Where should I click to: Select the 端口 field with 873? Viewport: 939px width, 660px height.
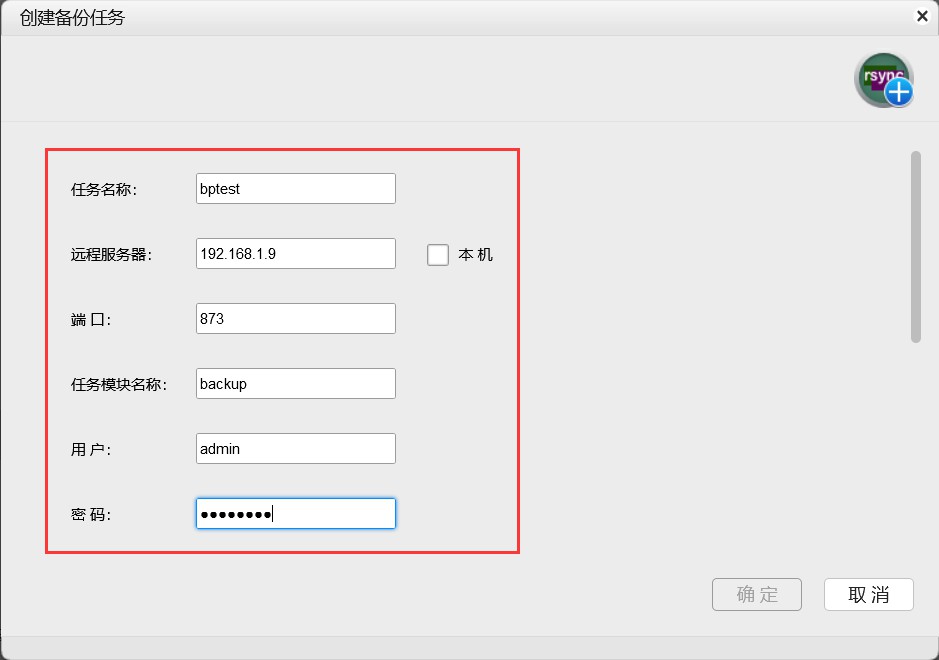coord(296,319)
